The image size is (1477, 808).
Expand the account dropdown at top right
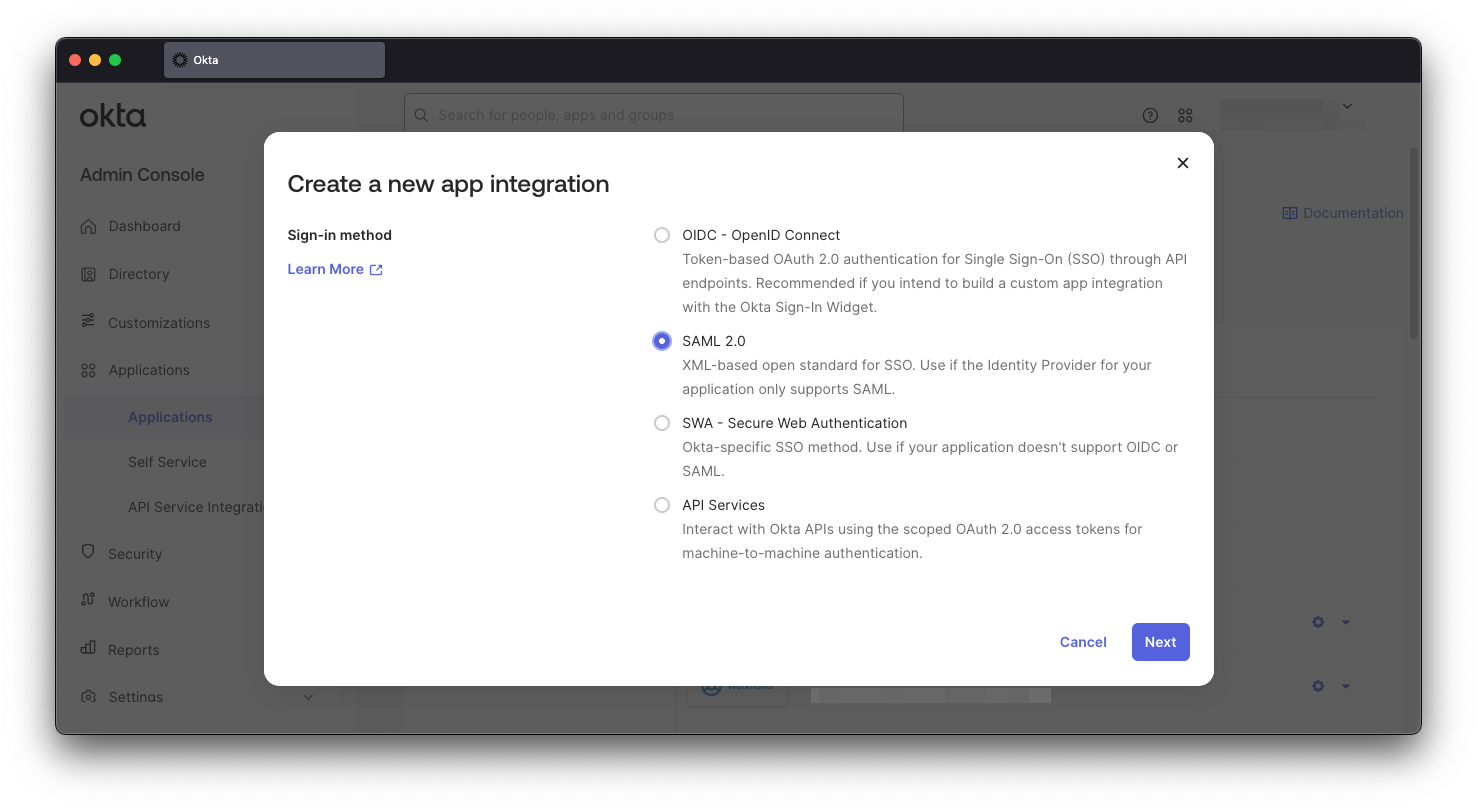(1347, 106)
